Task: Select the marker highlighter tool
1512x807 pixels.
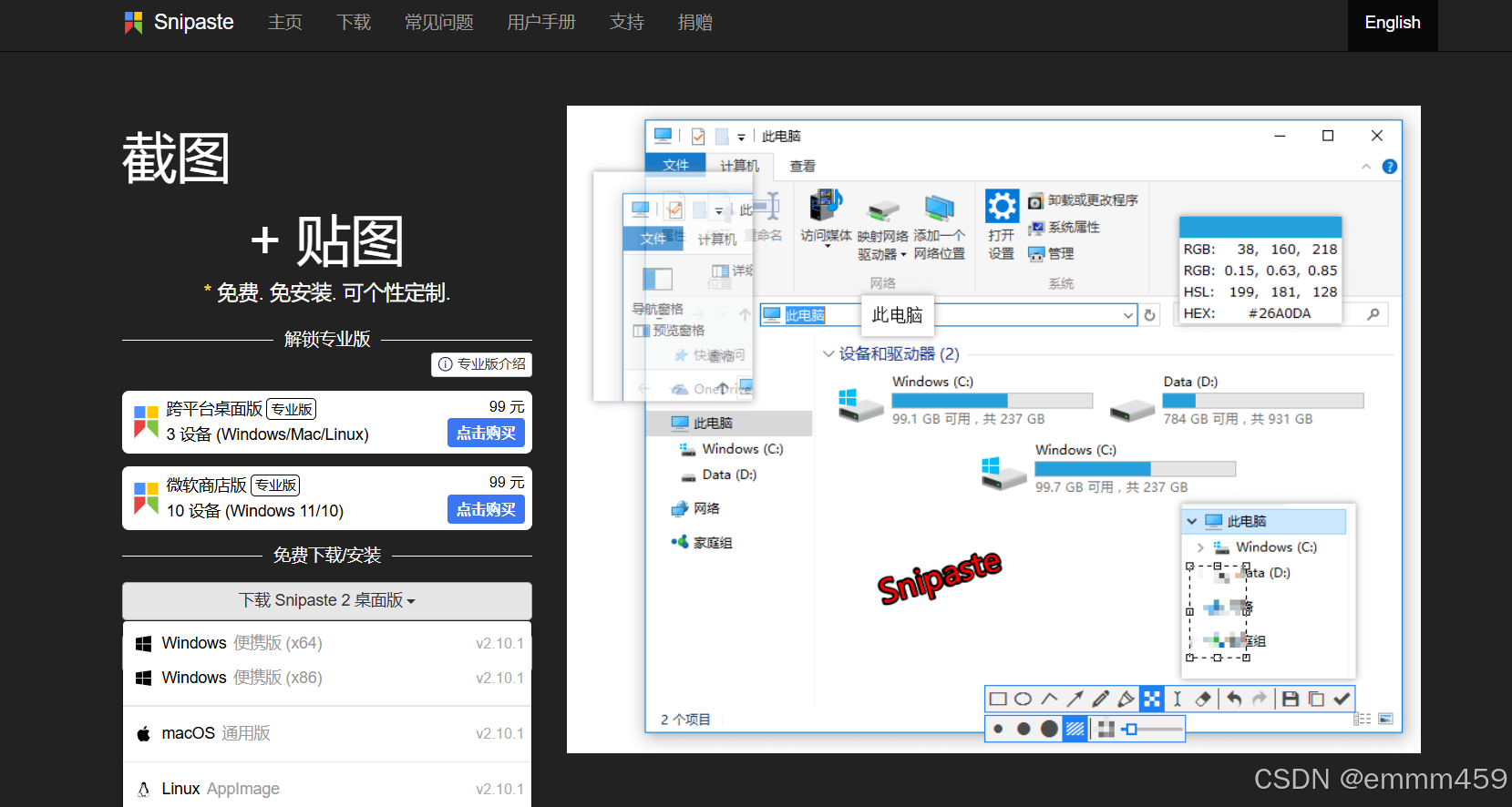Action: pos(1126,700)
